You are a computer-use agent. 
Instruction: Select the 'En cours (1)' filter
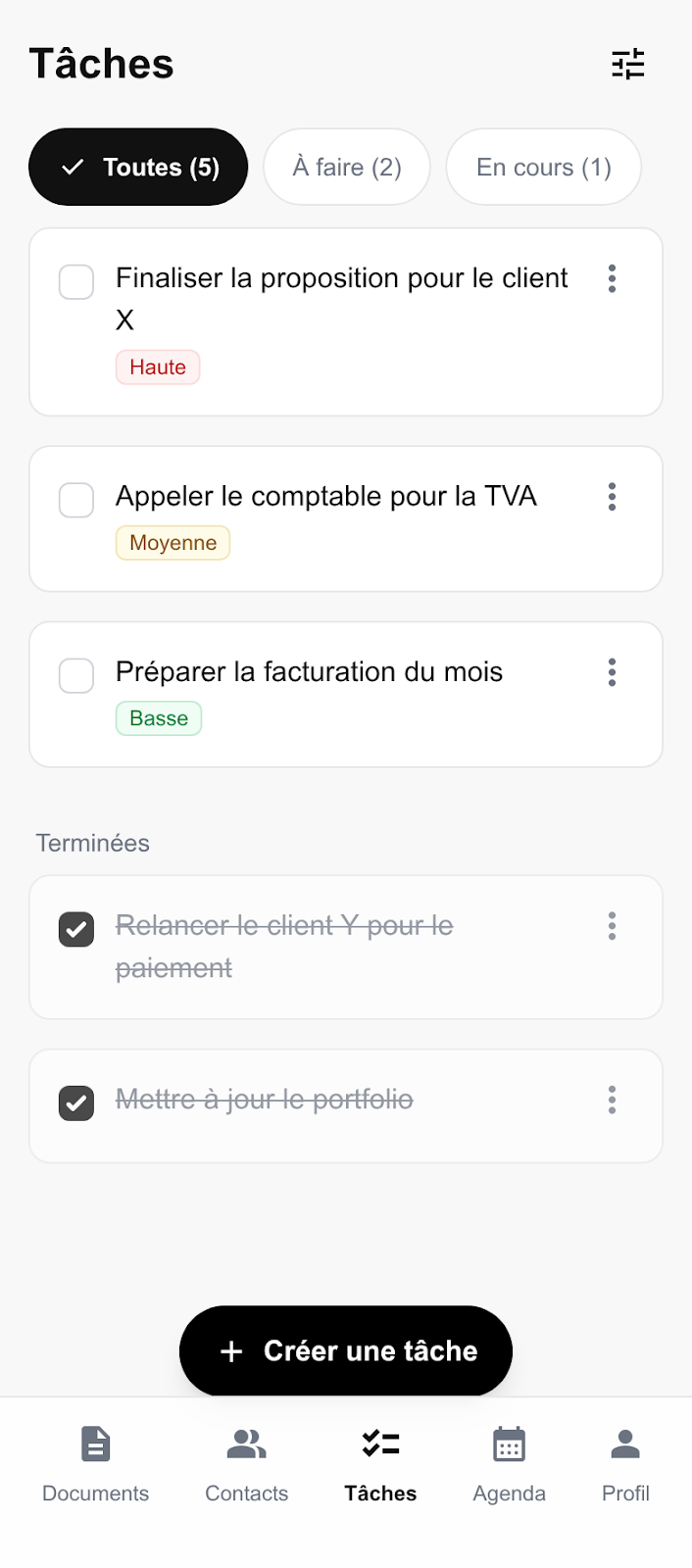[543, 167]
